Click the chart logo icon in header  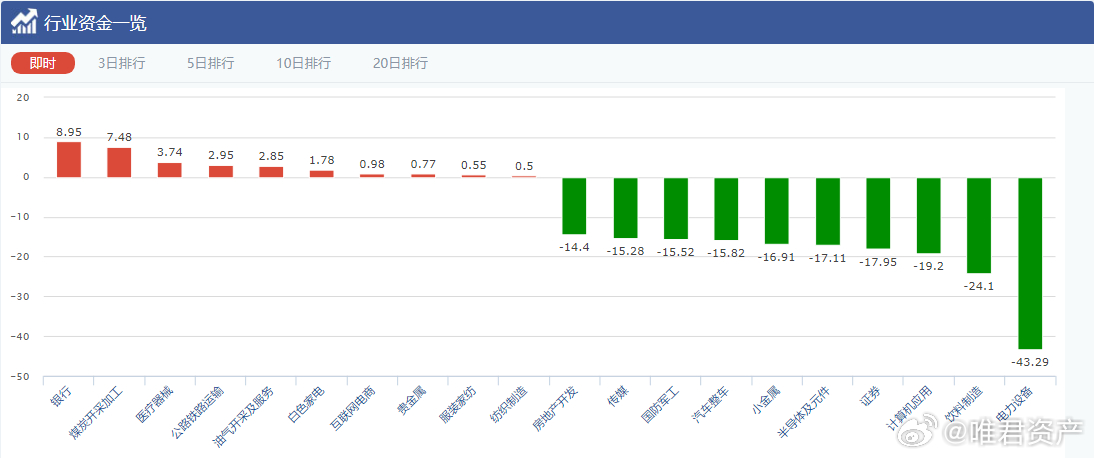pos(25,21)
